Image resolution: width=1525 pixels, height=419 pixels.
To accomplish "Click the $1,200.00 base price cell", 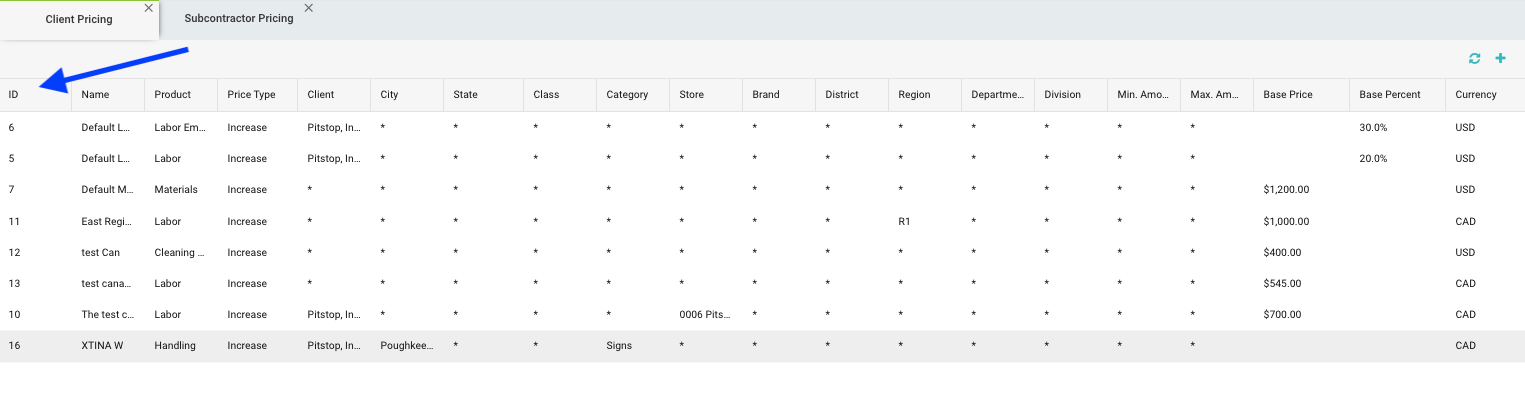I will coord(1286,190).
